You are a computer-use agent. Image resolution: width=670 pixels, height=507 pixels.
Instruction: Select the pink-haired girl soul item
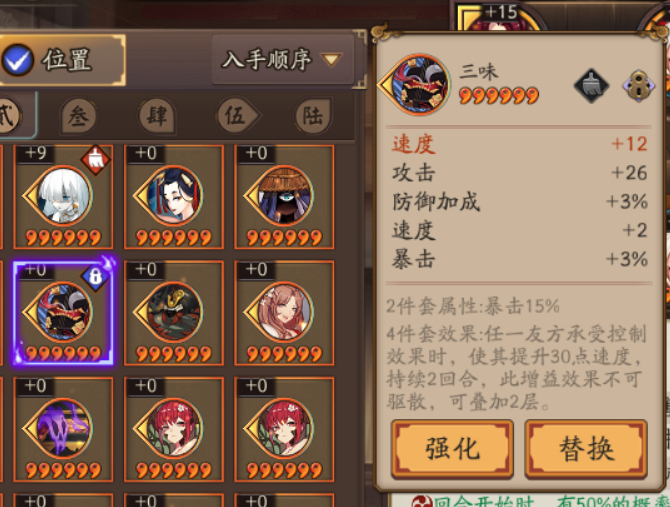click(284, 313)
